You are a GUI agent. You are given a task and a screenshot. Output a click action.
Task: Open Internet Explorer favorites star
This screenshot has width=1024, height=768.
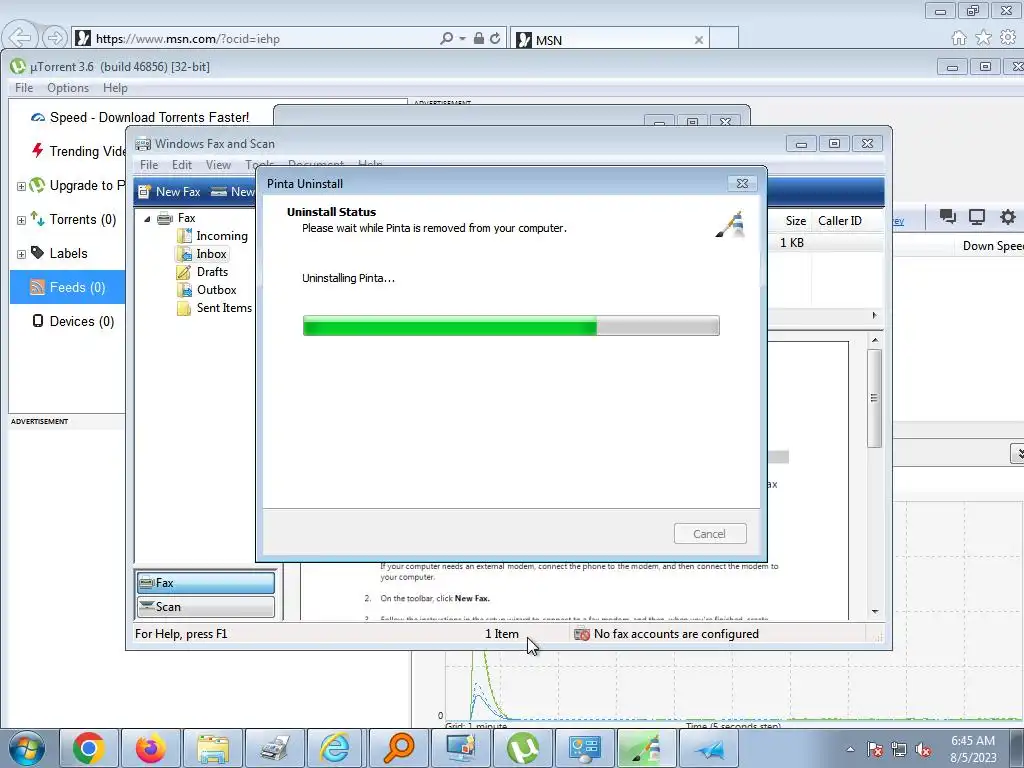(984, 38)
